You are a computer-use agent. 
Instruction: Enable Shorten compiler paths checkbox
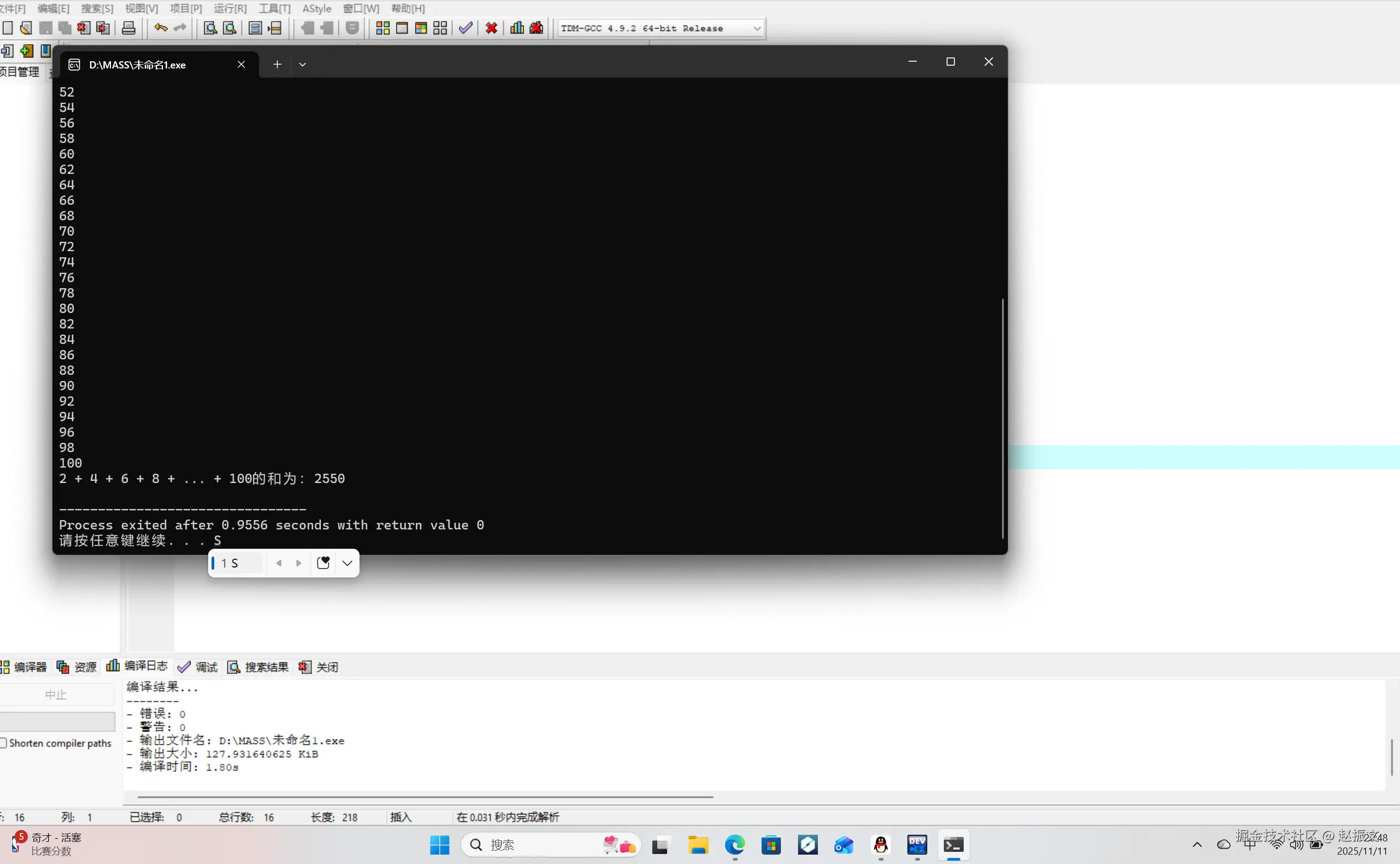pos(4,743)
